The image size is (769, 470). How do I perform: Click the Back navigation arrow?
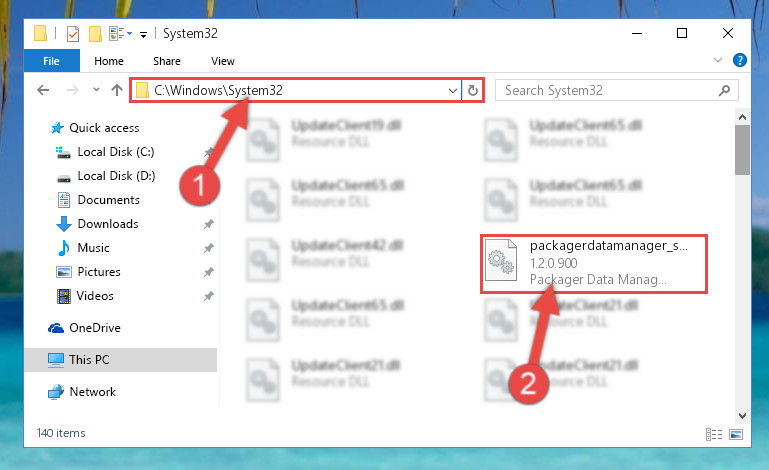(x=43, y=90)
